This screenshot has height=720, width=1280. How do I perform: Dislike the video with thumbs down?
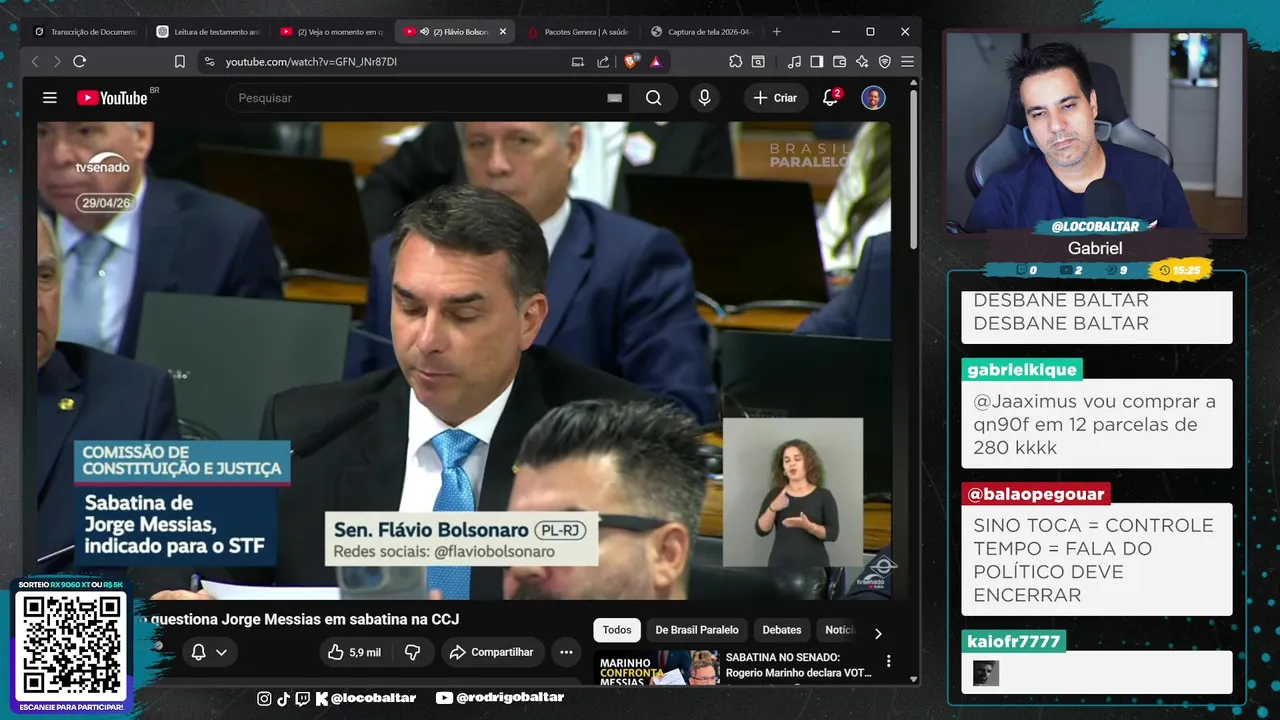412,652
